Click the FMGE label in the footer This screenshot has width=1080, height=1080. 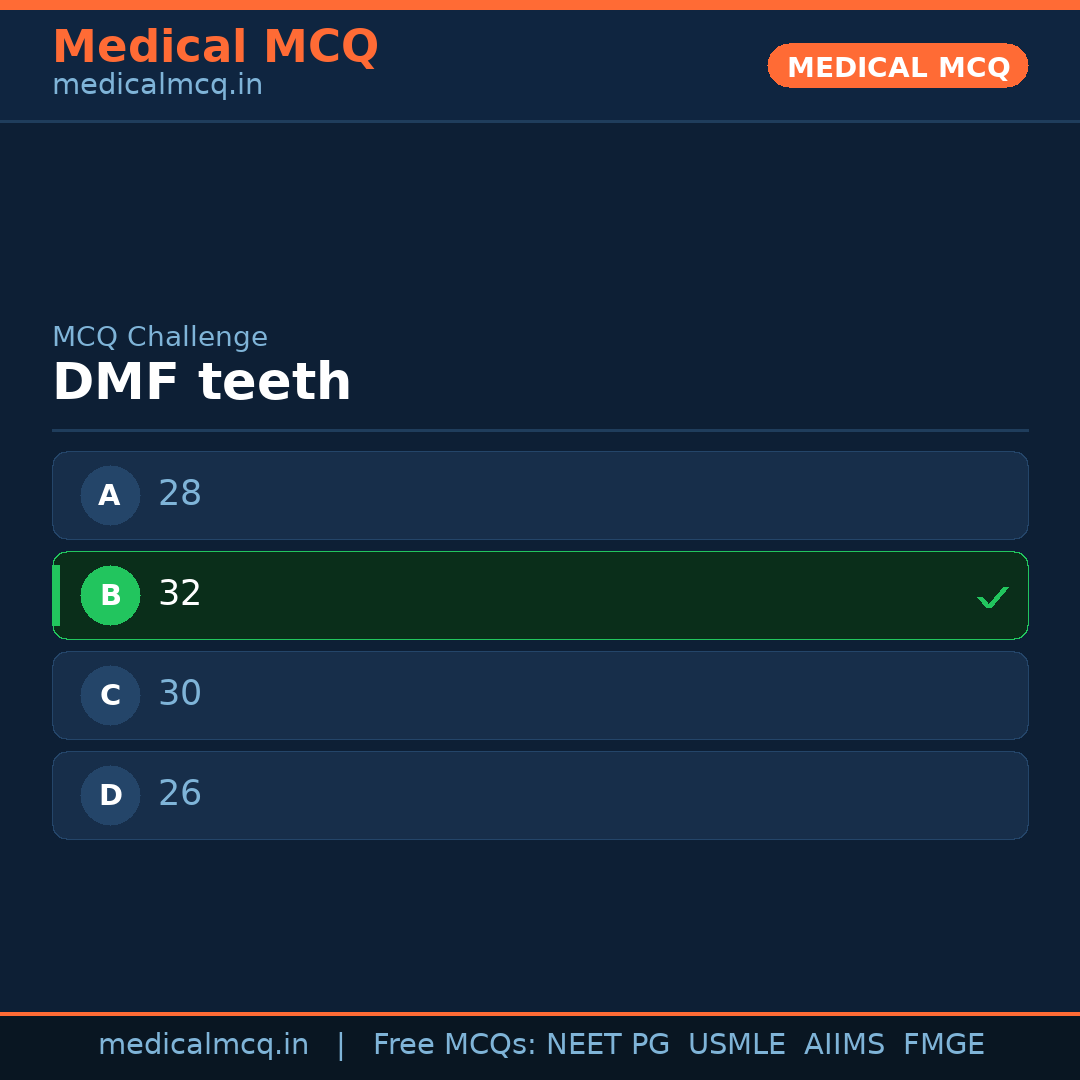pos(943,1044)
